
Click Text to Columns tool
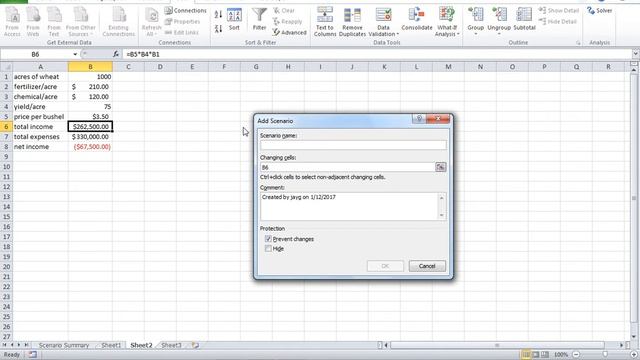click(325, 22)
